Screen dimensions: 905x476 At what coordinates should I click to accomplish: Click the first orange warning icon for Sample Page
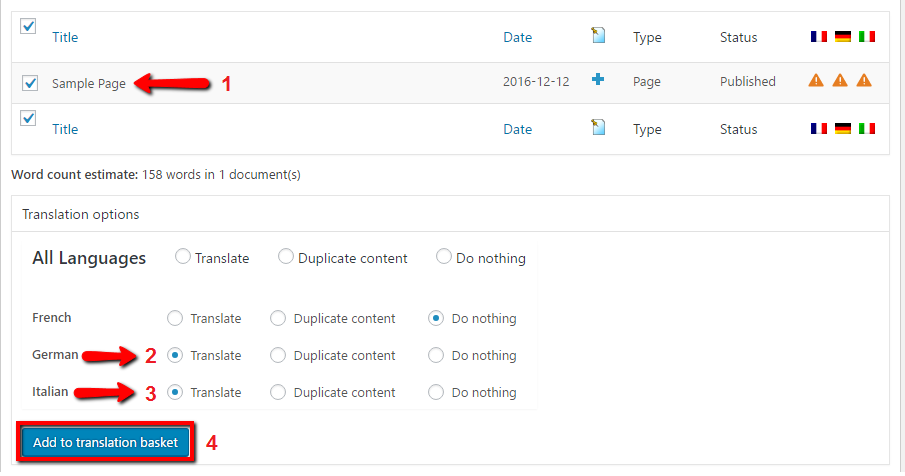click(x=816, y=80)
